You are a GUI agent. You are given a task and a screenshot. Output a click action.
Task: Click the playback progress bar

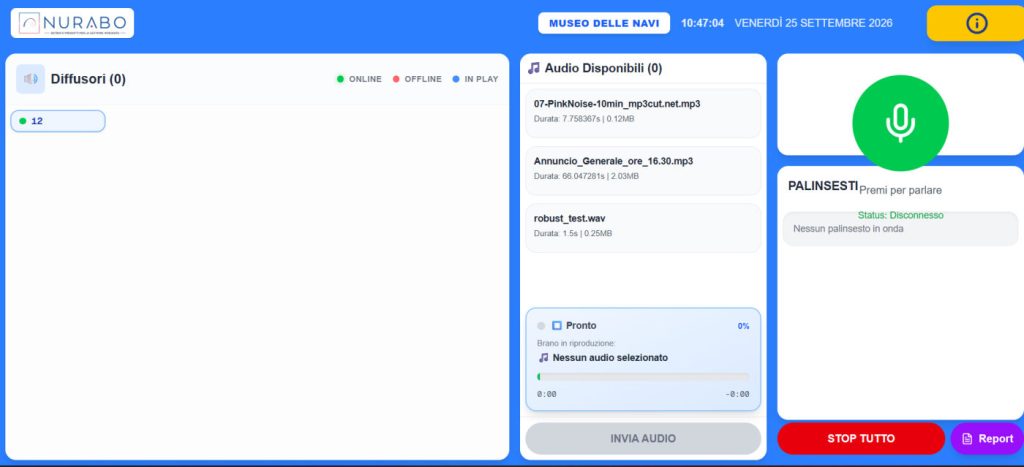(x=643, y=377)
